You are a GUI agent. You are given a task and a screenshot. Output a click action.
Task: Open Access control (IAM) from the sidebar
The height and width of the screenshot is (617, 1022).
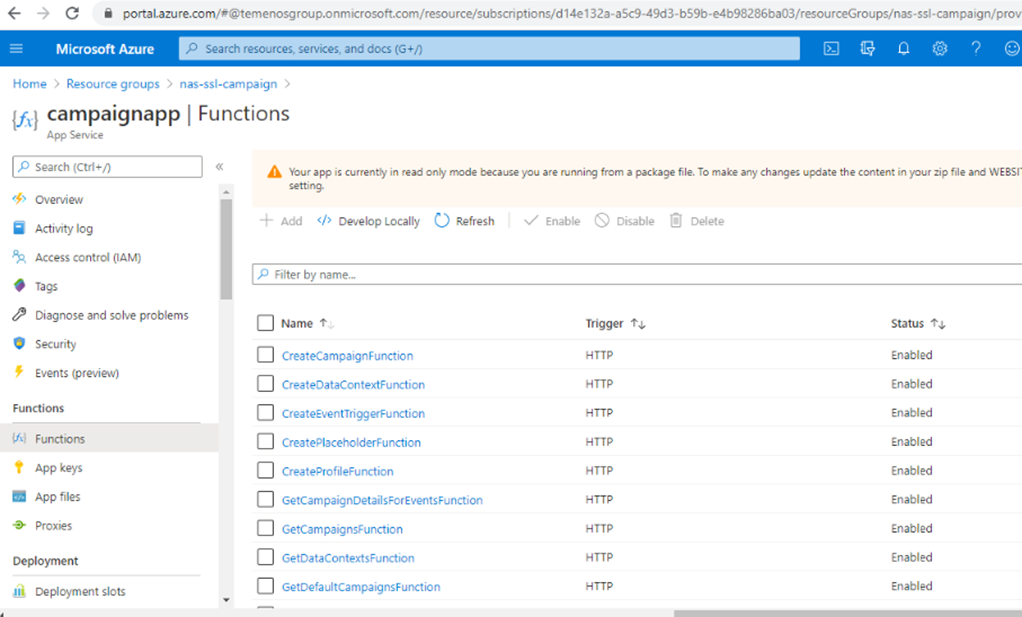pos(87,257)
